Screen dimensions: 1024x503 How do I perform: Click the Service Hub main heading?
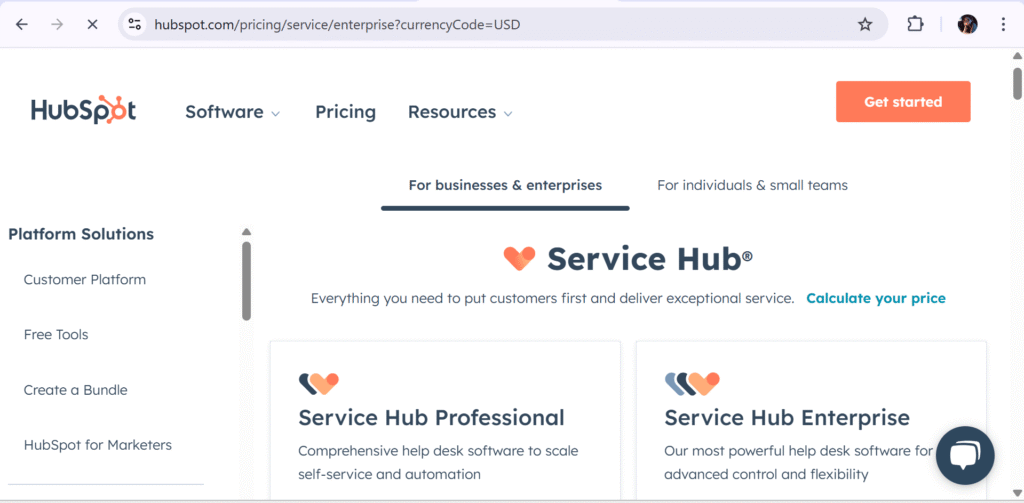click(x=650, y=259)
